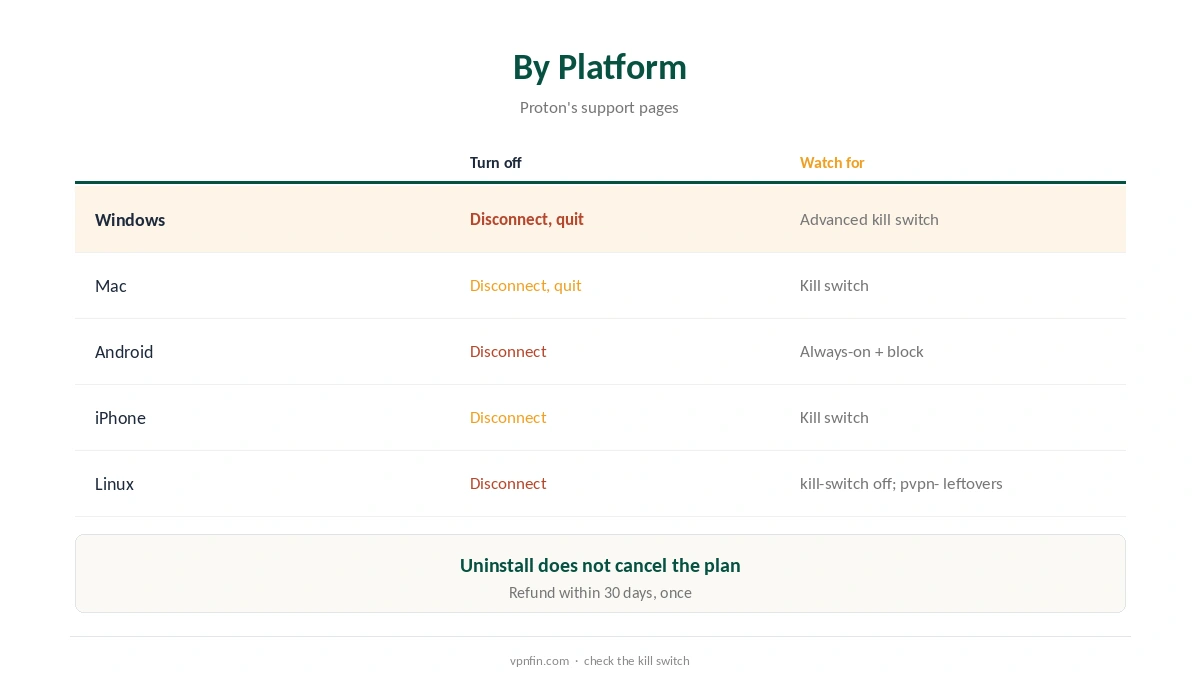Click "Refund within 30 days, once" text
Viewport: 1200px width, 680px height.
[x=600, y=592]
